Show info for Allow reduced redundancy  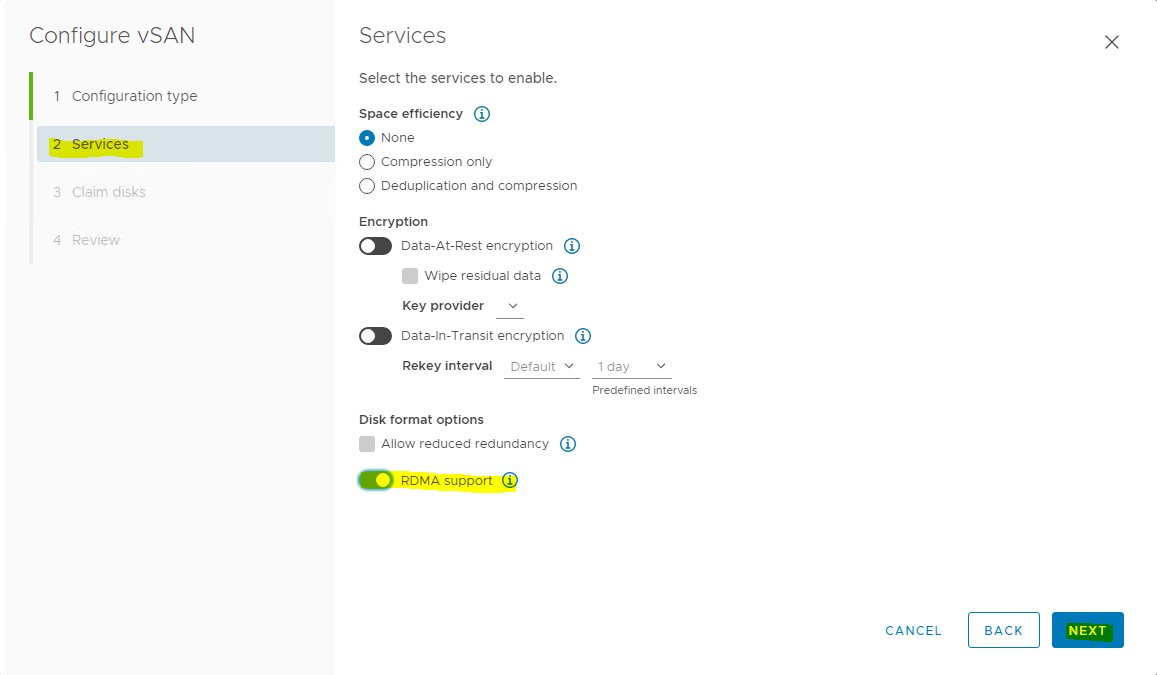[x=567, y=443]
